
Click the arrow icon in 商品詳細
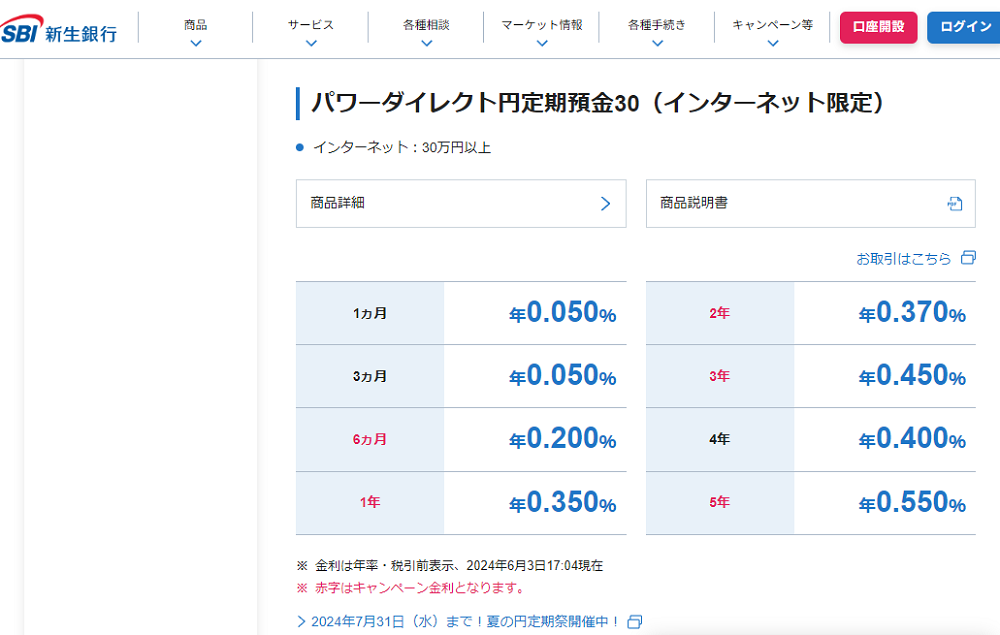point(605,203)
